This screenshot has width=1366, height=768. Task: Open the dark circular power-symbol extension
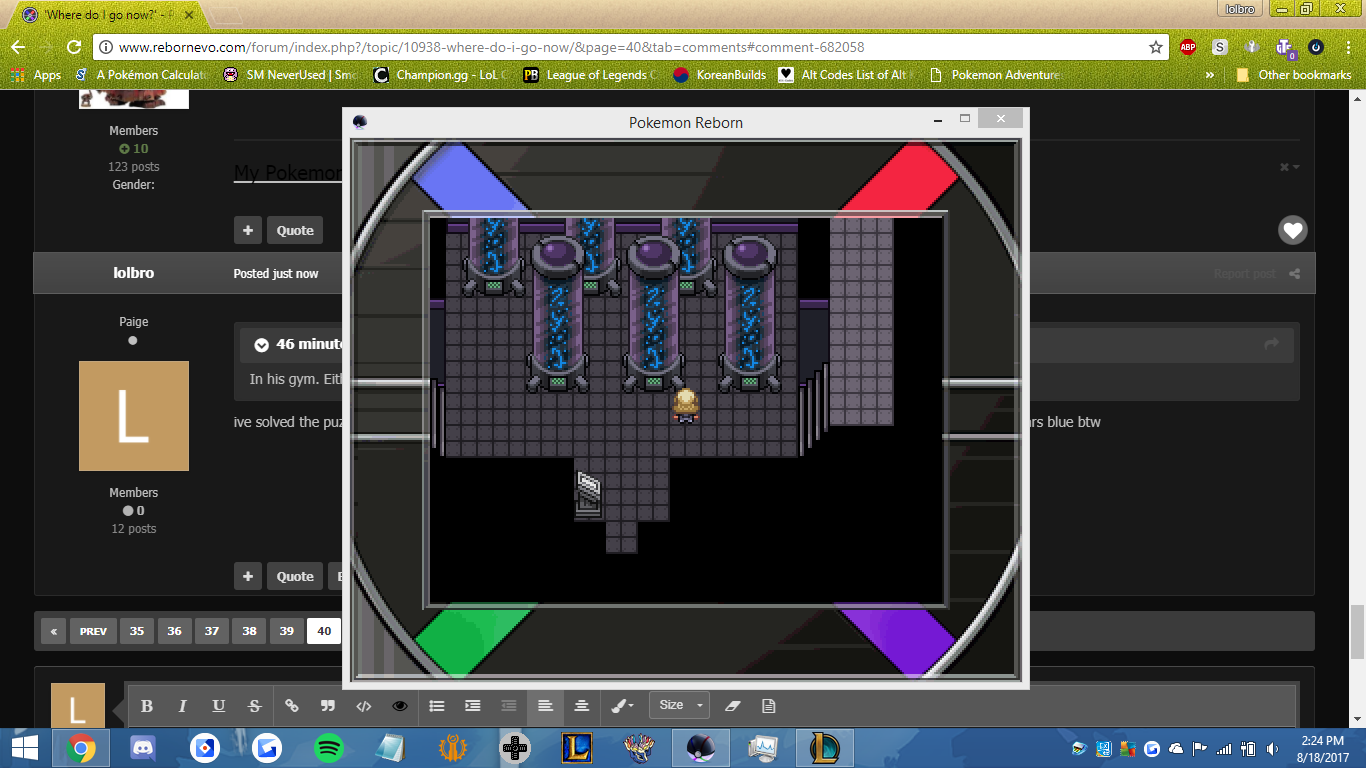click(x=1316, y=47)
